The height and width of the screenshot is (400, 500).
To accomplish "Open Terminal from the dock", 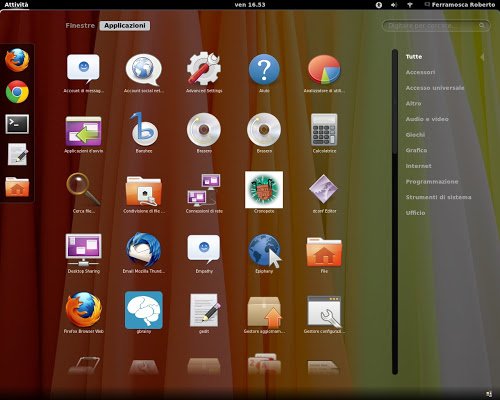I will click(17, 124).
